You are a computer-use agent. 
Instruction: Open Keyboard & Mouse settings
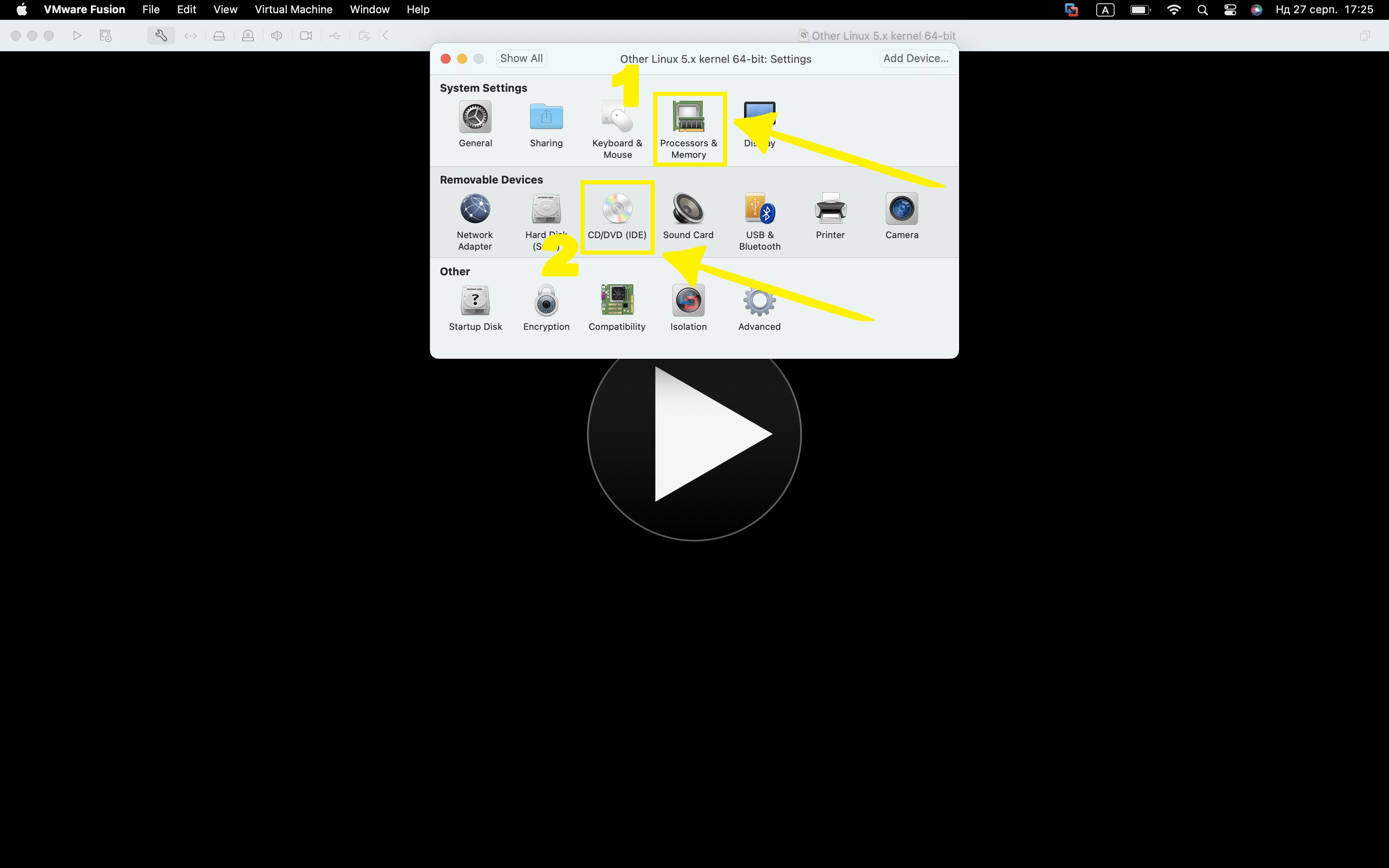pos(617,130)
